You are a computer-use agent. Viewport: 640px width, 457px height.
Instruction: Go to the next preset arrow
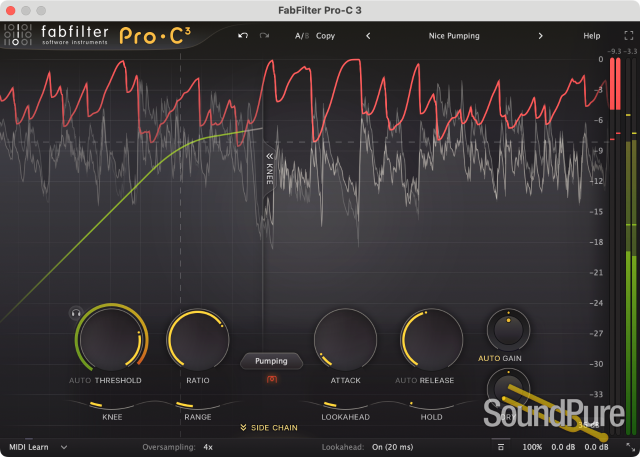point(540,36)
